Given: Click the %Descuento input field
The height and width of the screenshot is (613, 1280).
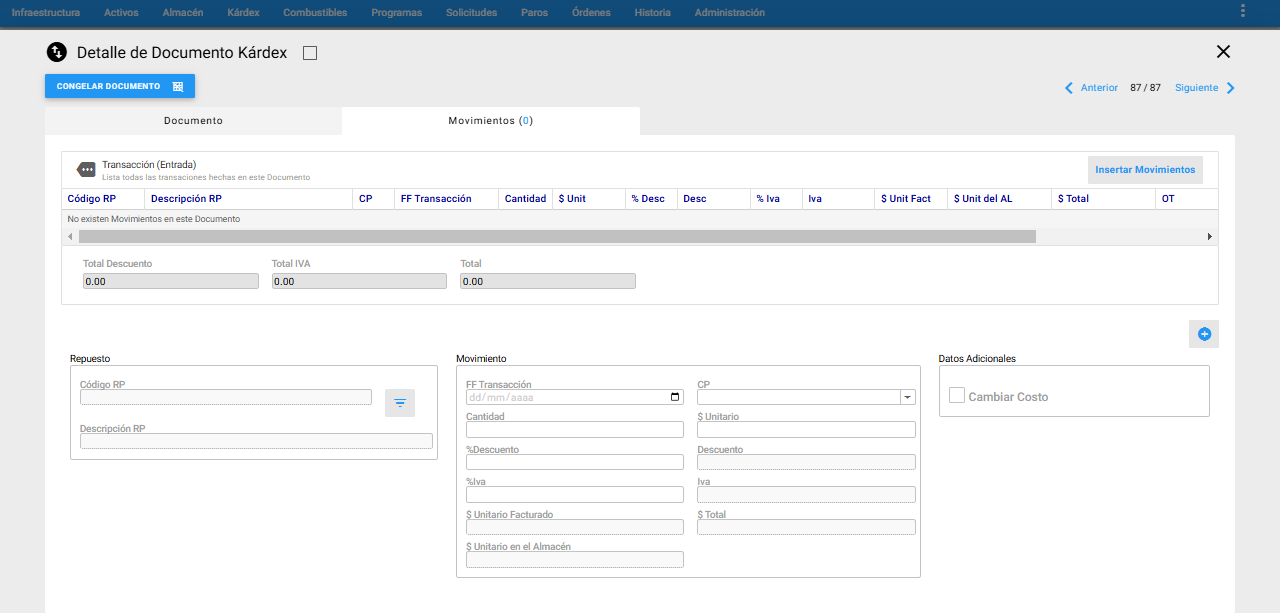Looking at the screenshot, I should (575, 462).
